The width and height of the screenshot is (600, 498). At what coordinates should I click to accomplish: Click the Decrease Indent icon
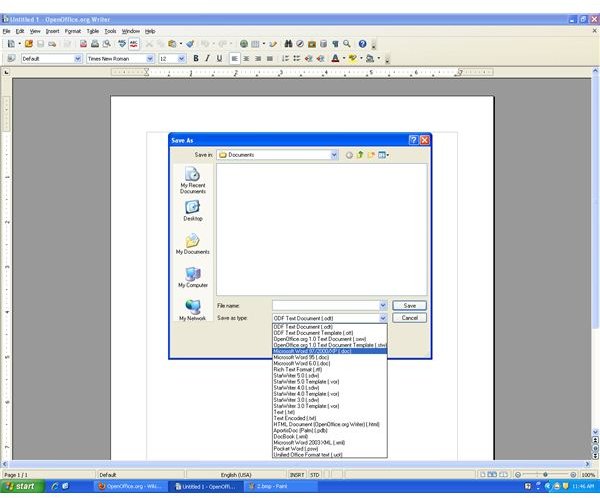(309, 59)
